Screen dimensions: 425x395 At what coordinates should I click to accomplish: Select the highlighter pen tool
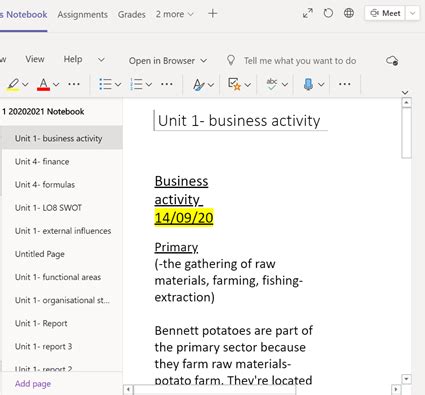pos(13,84)
